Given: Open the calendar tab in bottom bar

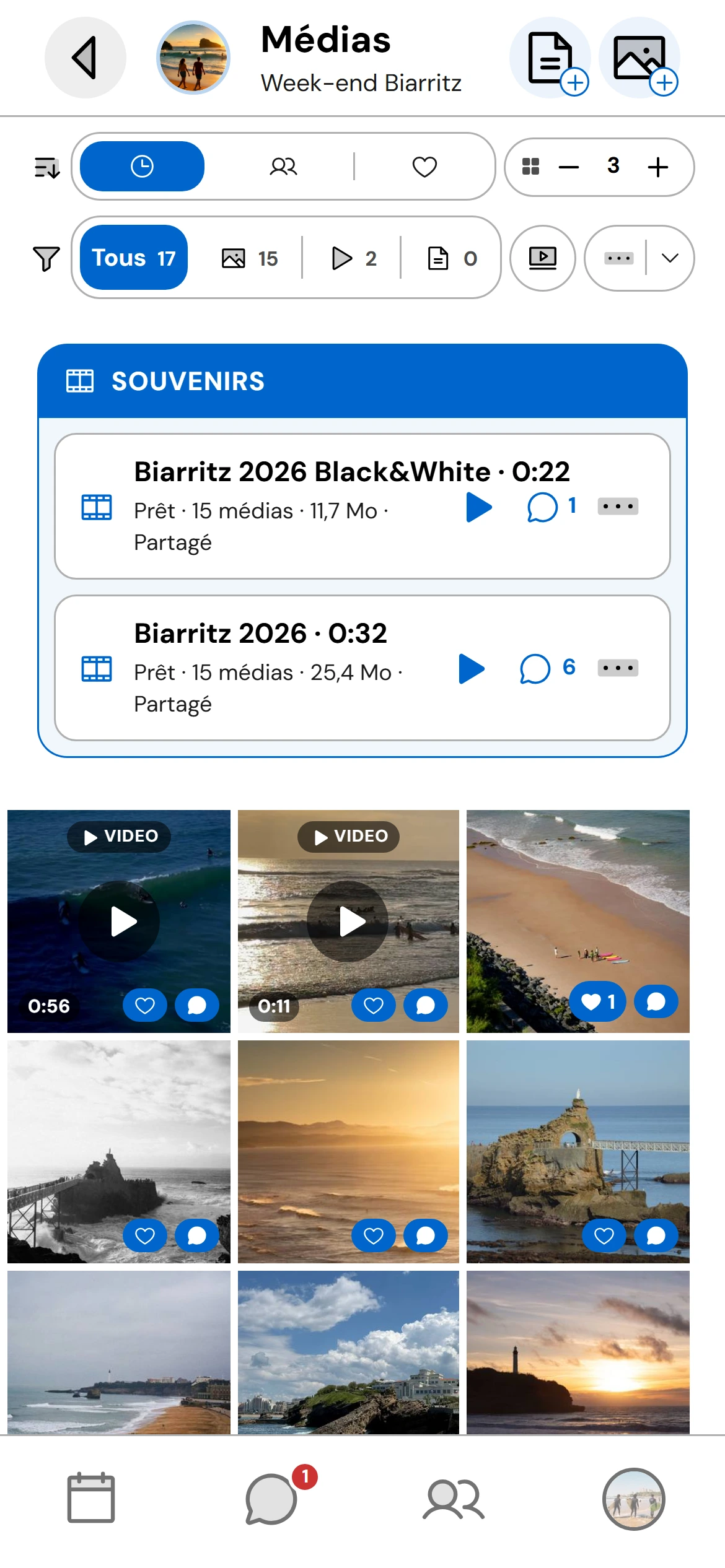Looking at the screenshot, I should [90, 1498].
